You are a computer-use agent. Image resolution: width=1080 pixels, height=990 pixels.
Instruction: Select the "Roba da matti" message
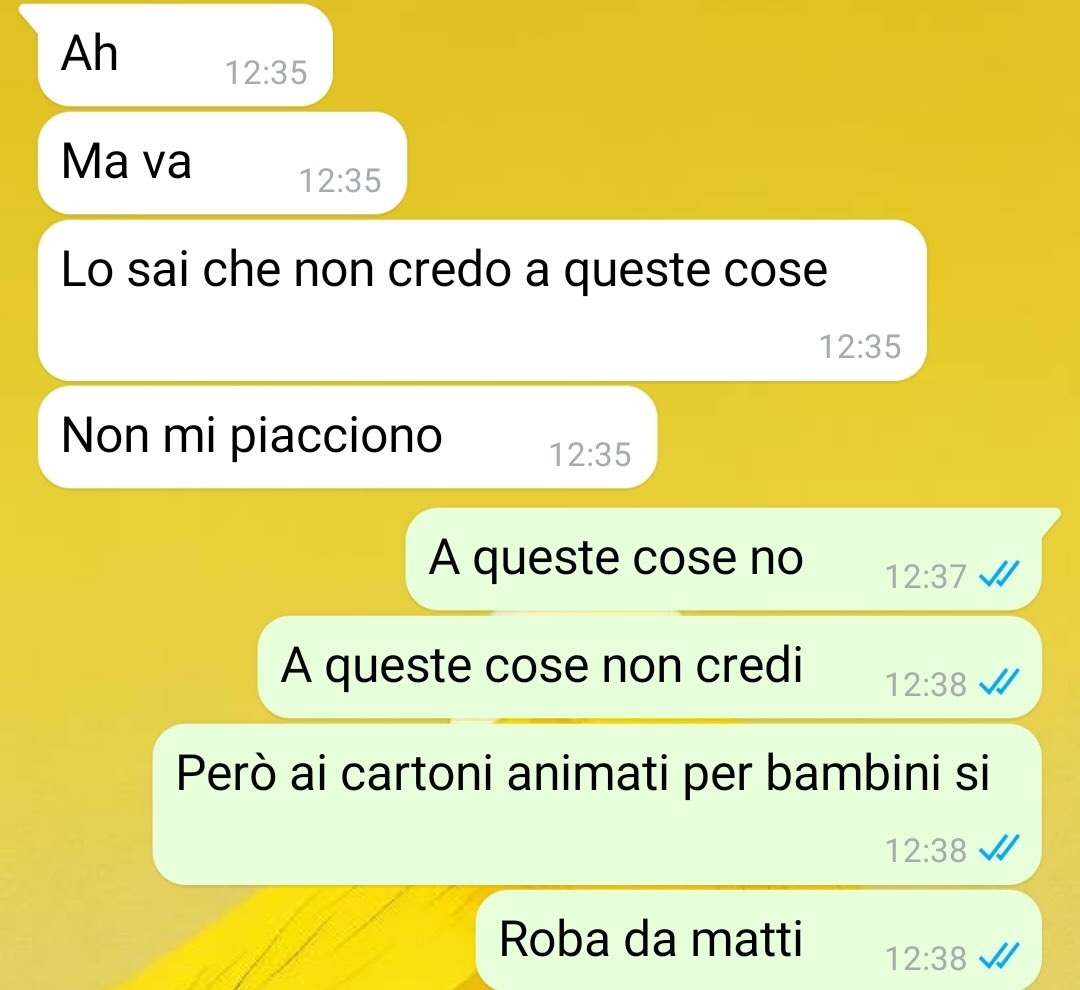758,940
